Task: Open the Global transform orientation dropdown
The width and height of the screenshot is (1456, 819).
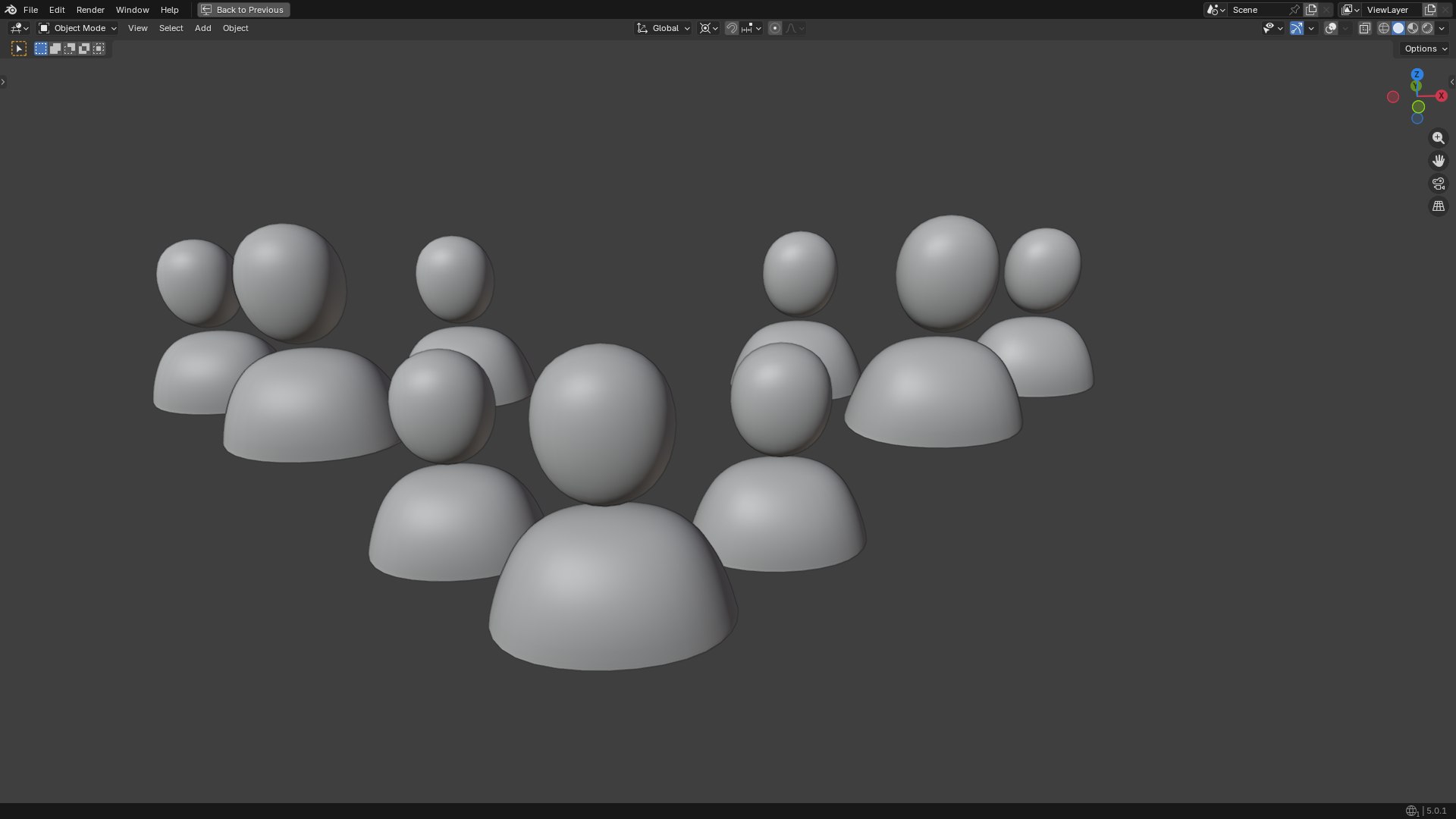Action: pos(664,28)
